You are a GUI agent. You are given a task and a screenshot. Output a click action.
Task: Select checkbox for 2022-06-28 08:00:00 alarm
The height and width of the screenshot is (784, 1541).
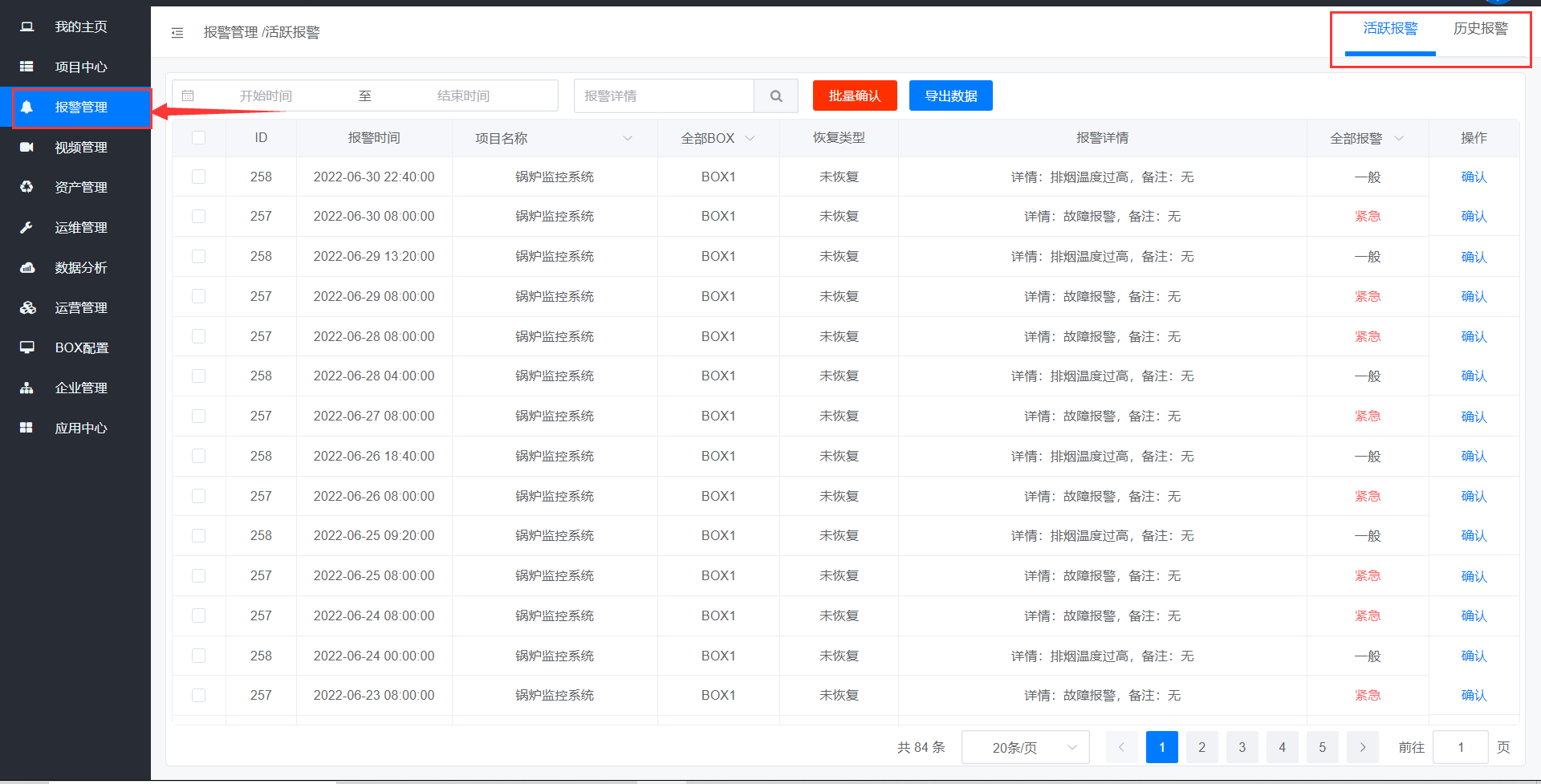click(198, 337)
